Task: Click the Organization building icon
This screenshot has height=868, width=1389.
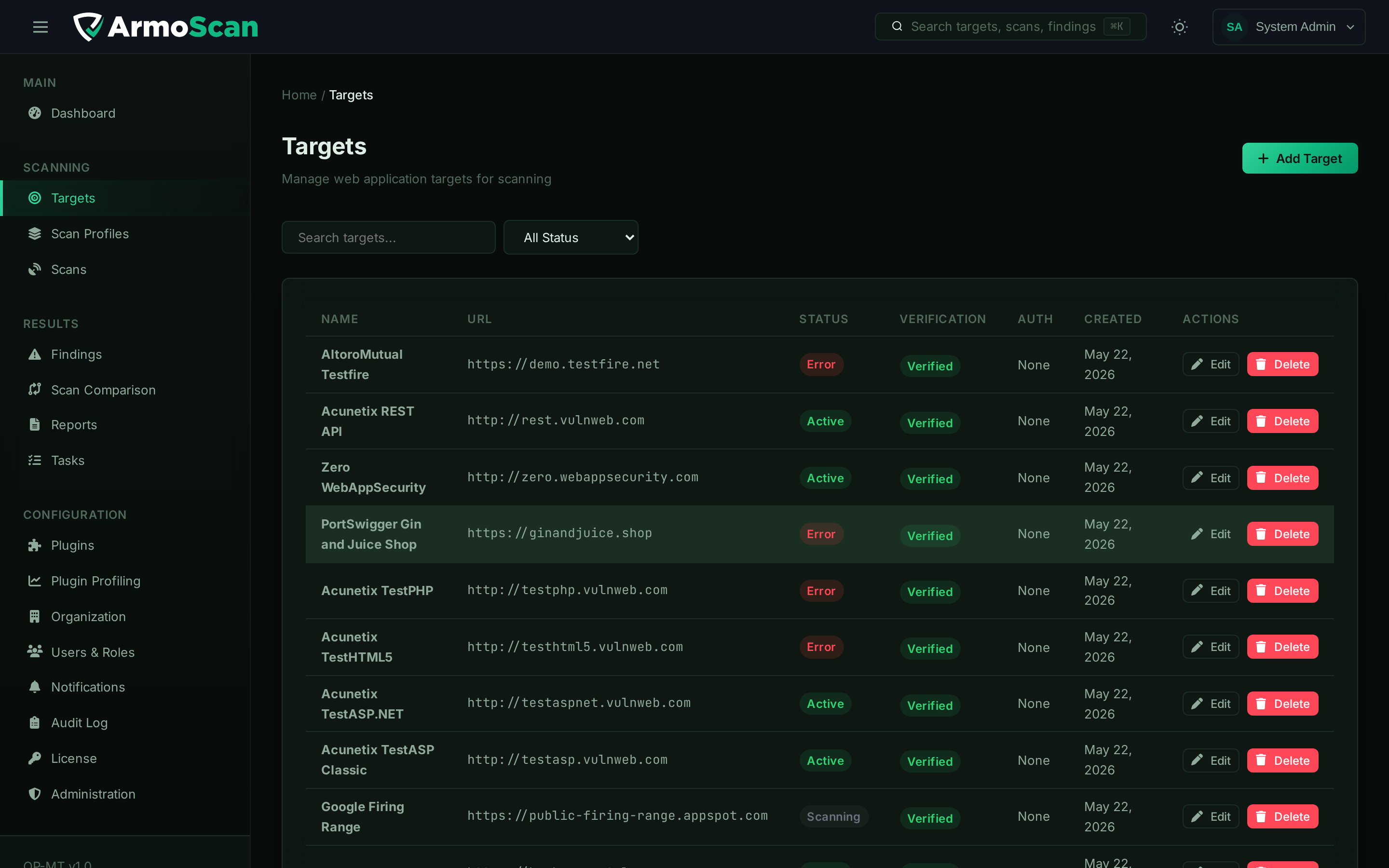Action: tap(35, 617)
